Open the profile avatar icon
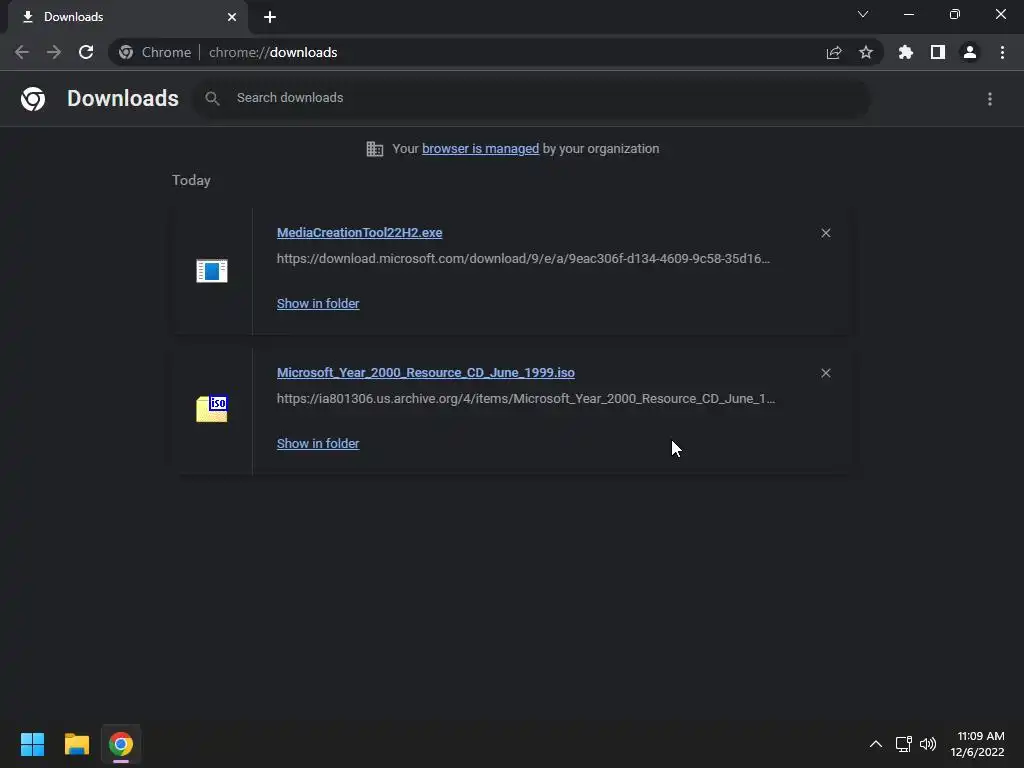Viewport: 1024px width, 768px height. (970, 52)
